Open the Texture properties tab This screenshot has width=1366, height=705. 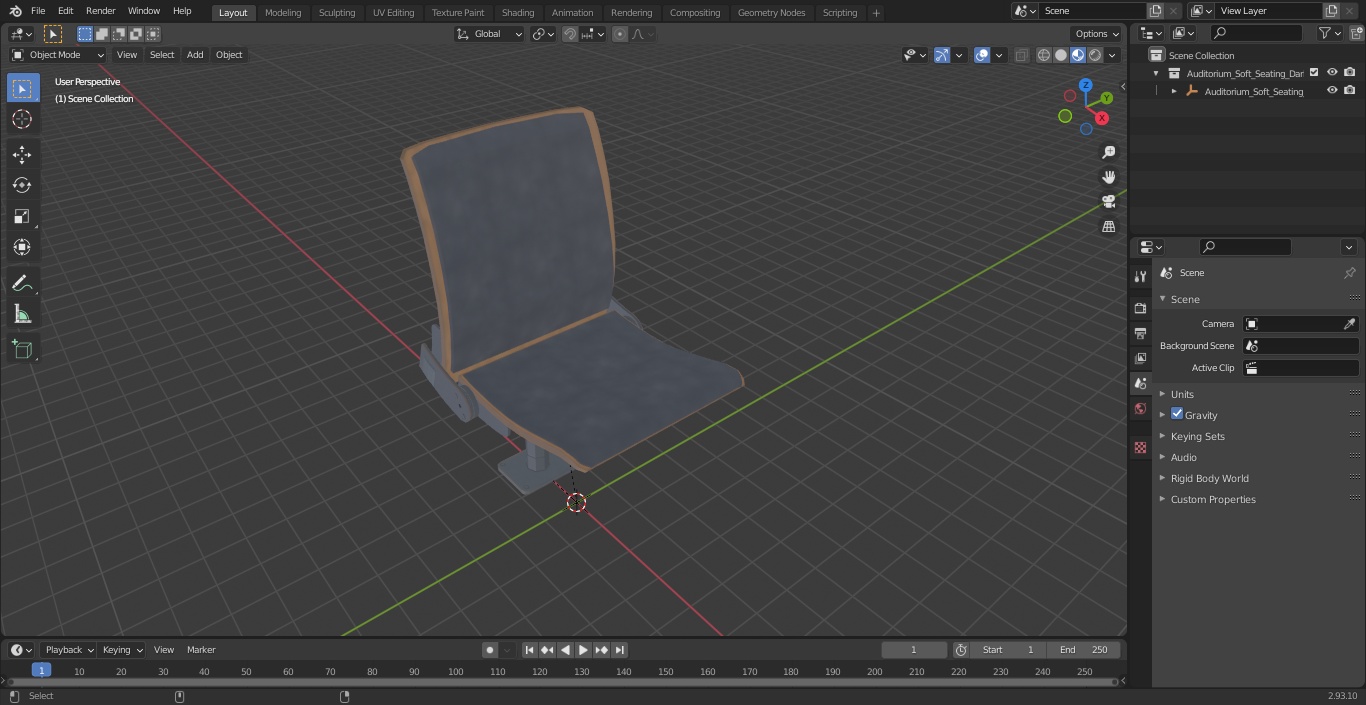(1140, 447)
